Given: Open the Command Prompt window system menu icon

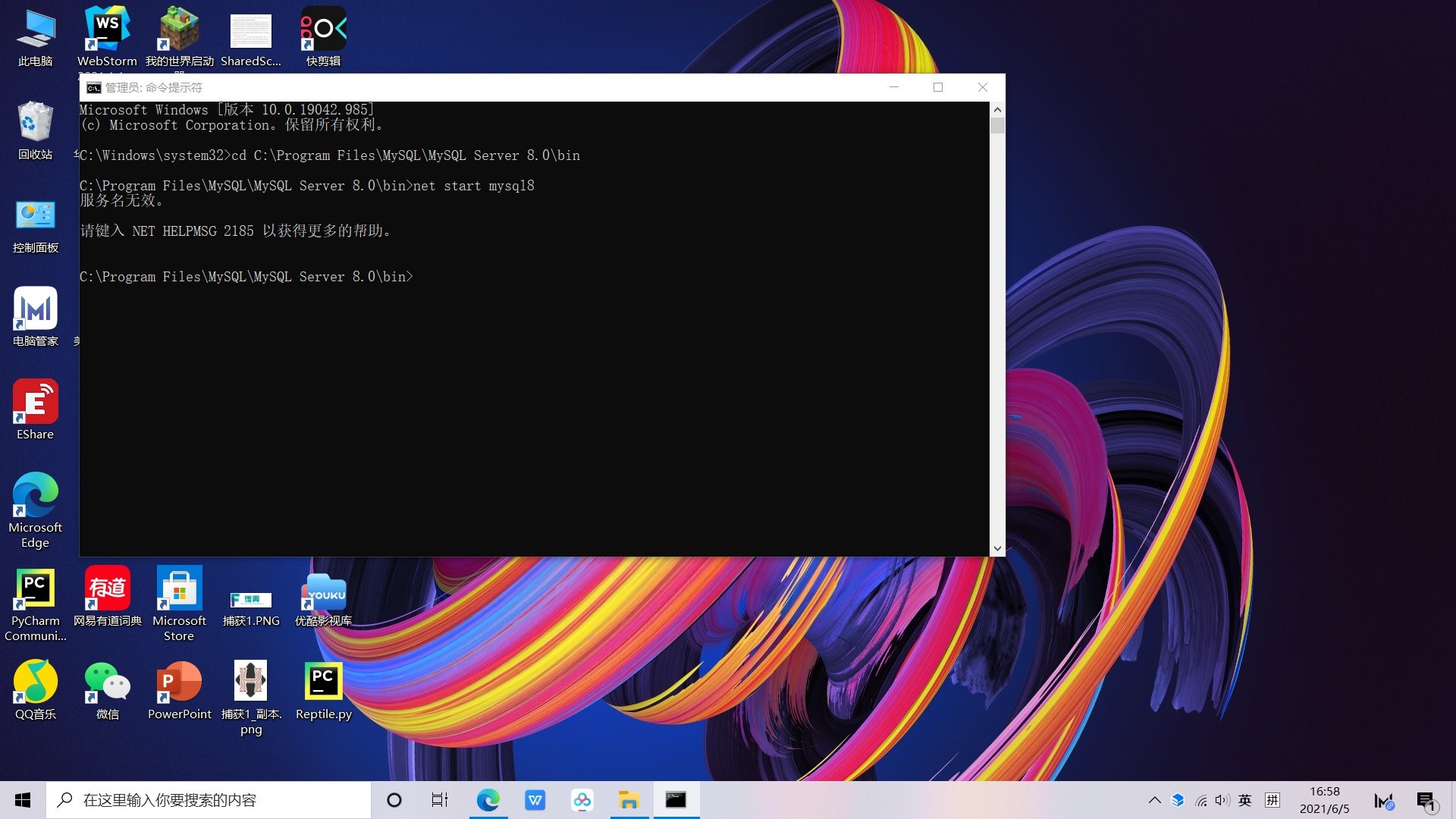Looking at the screenshot, I should coord(93,88).
